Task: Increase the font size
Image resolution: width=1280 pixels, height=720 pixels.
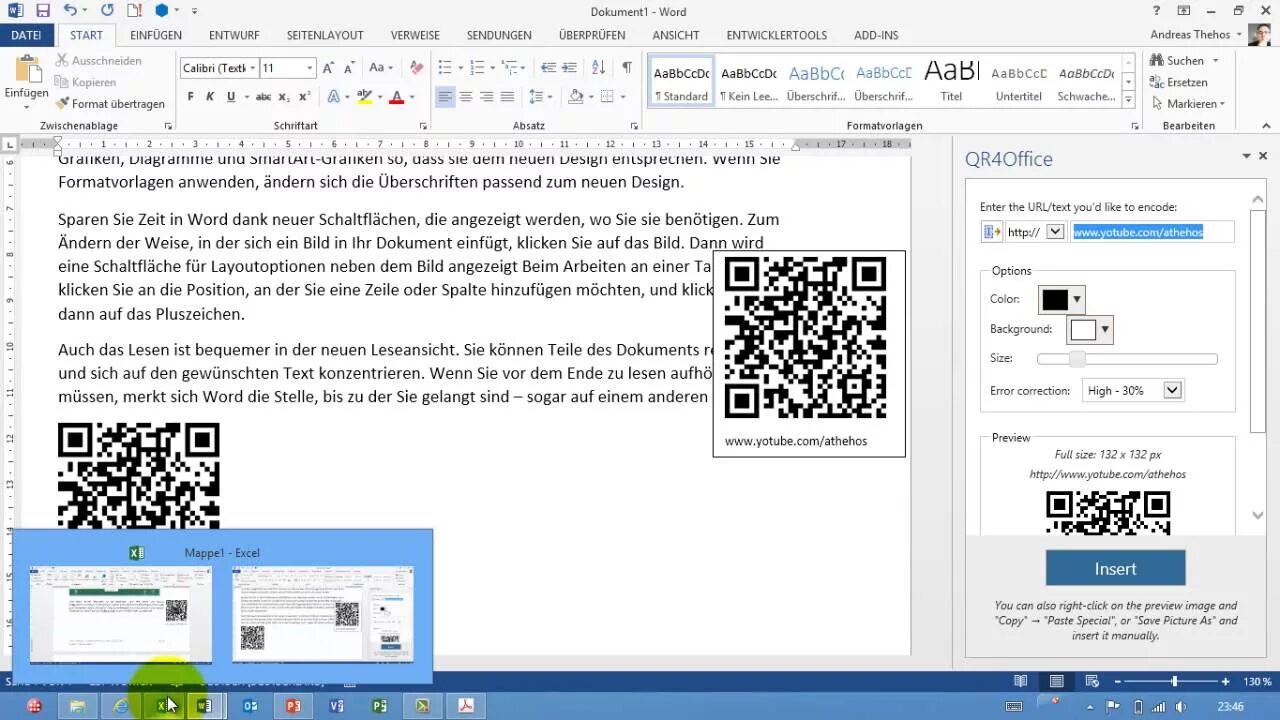Action: coord(330,68)
